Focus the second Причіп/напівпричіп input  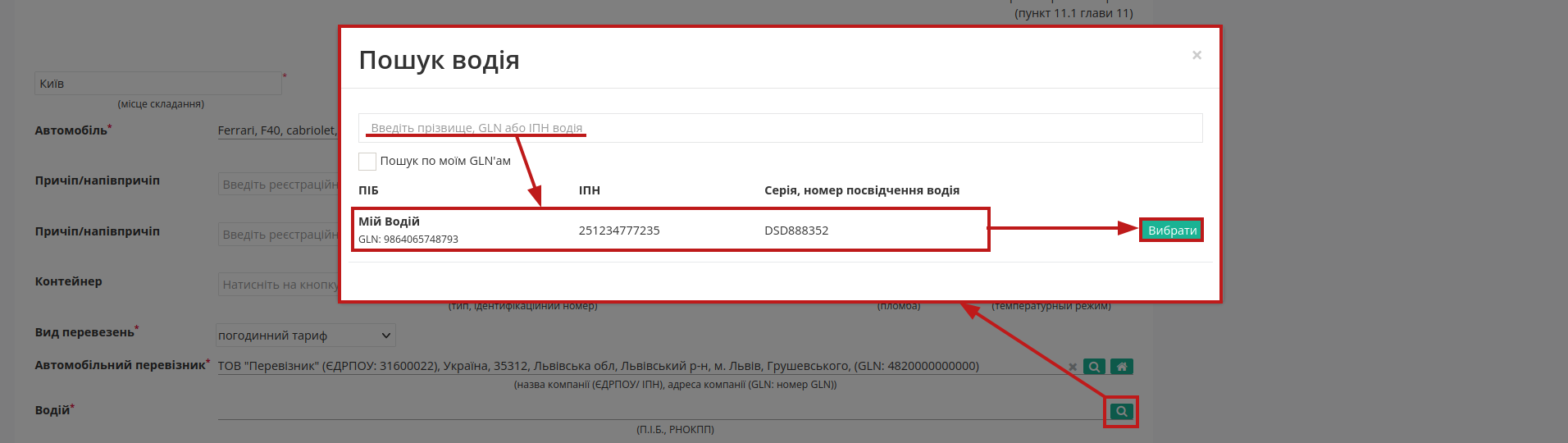(x=279, y=235)
